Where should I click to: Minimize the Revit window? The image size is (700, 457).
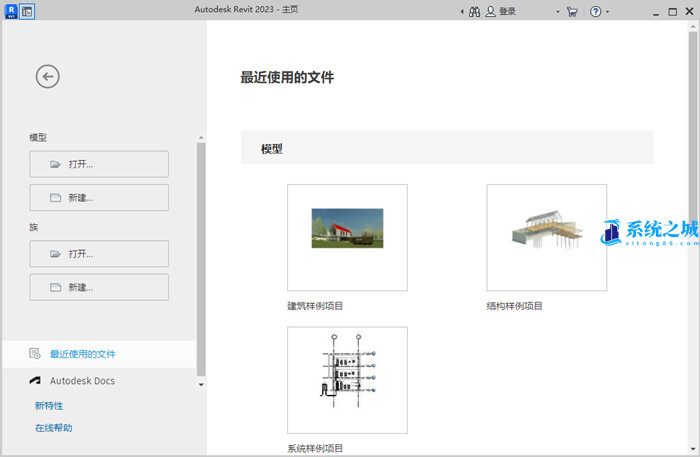[655, 12]
